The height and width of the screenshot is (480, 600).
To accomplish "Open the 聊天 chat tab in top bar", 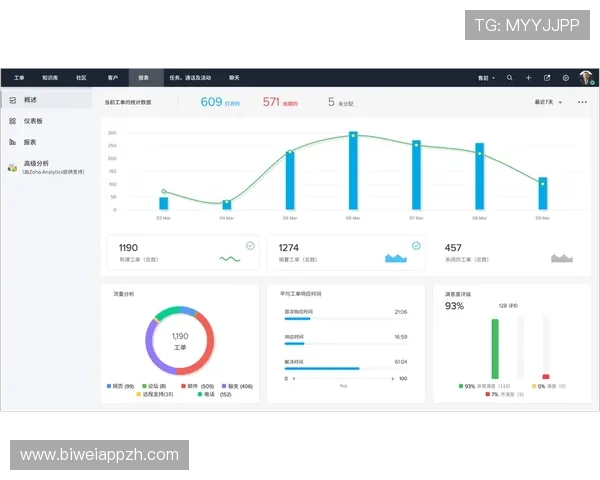I will click(234, 78).
